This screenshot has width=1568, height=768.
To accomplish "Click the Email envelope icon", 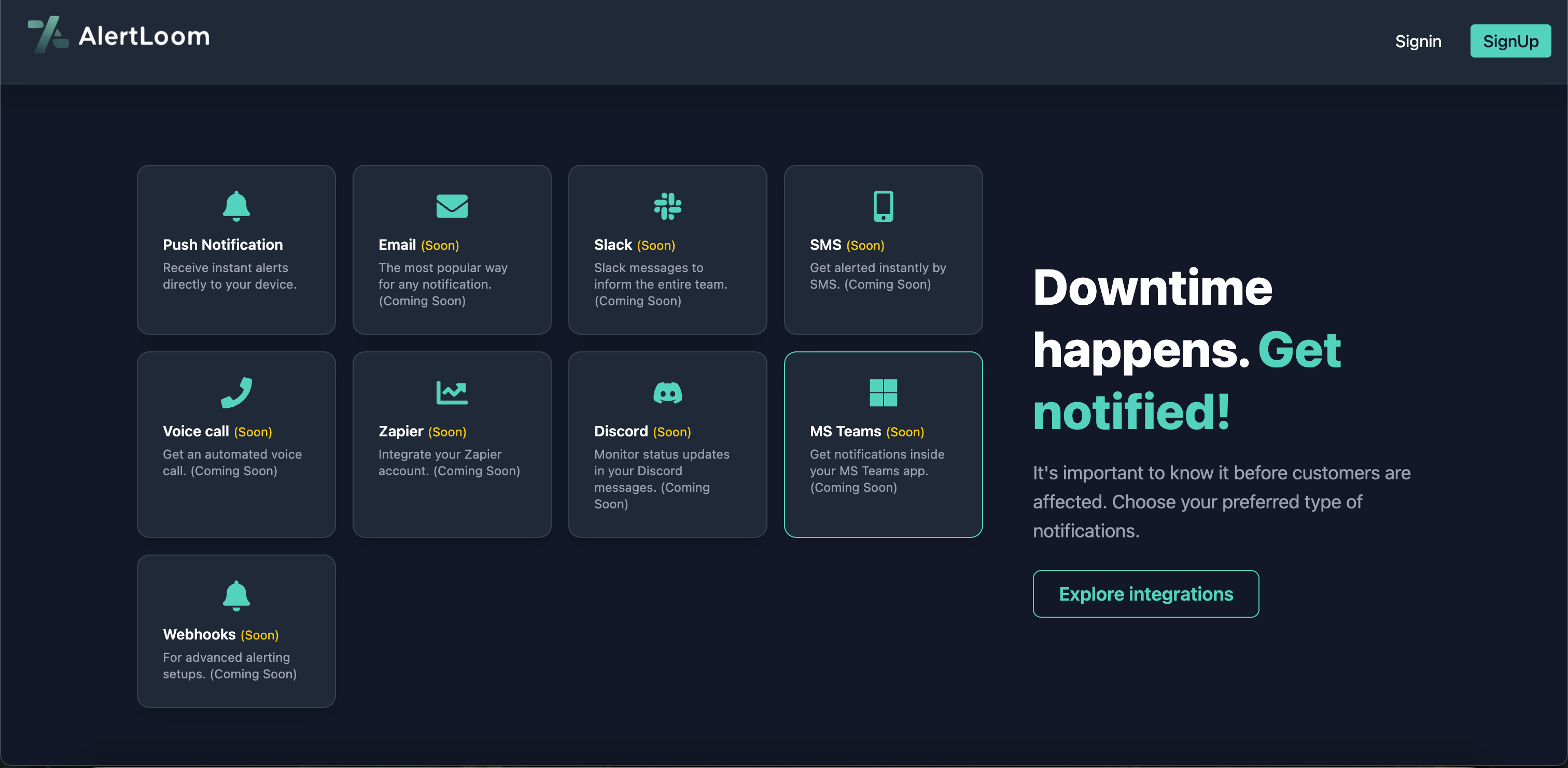I will [452, 206].
